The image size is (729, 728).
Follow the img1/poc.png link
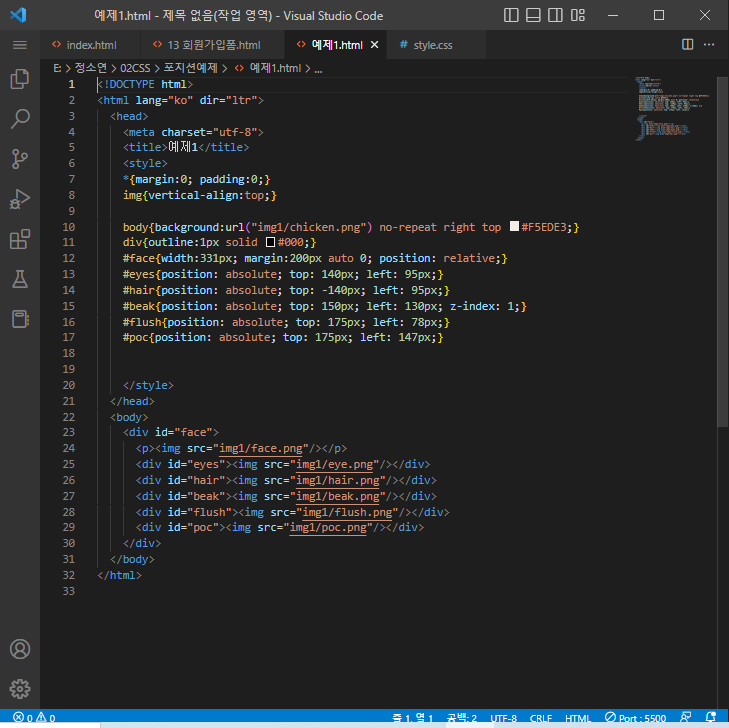pos(328,527)
